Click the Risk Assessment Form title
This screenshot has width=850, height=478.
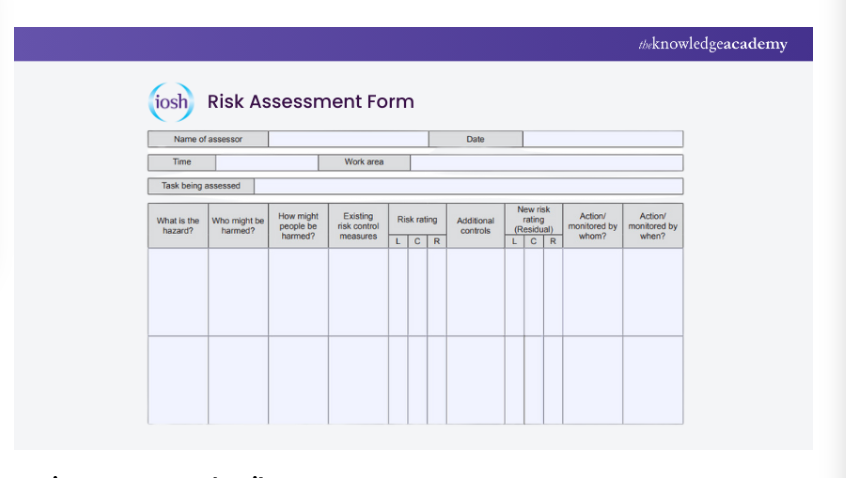tap(310, 102)
